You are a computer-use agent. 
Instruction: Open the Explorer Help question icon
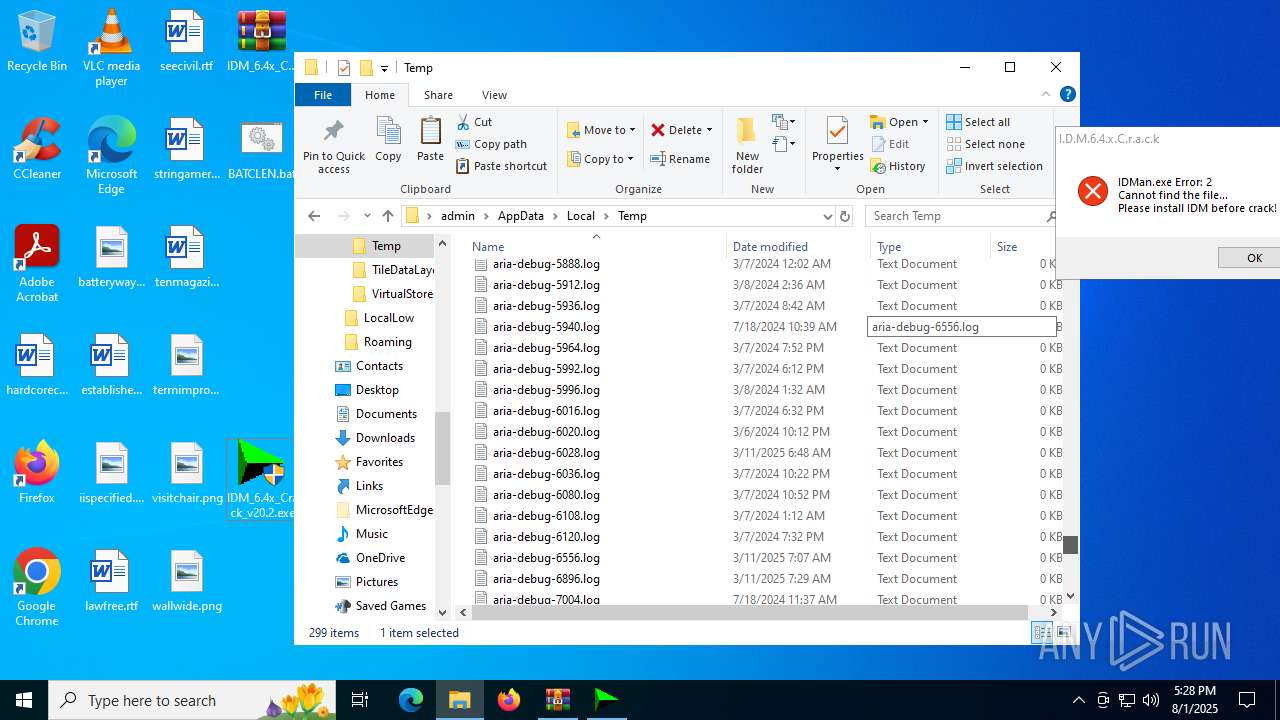click(x=1067, y=94)
